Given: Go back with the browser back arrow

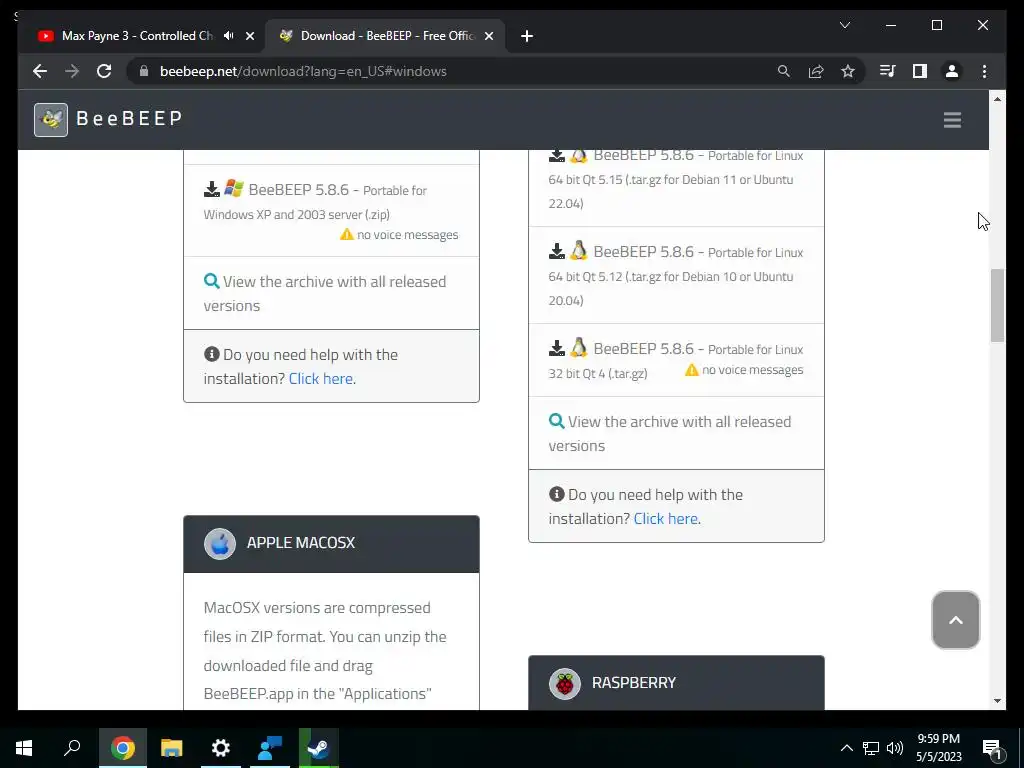Looking at the screenshot, I should pos(40,71).
